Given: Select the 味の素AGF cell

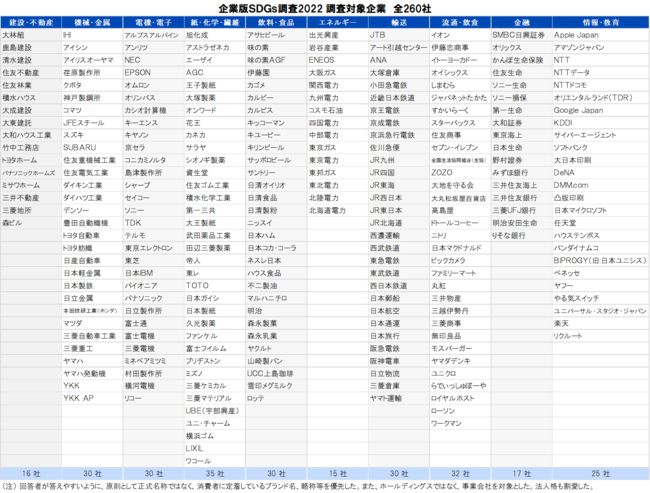Looking at the screenshot, I should [276, 60].
